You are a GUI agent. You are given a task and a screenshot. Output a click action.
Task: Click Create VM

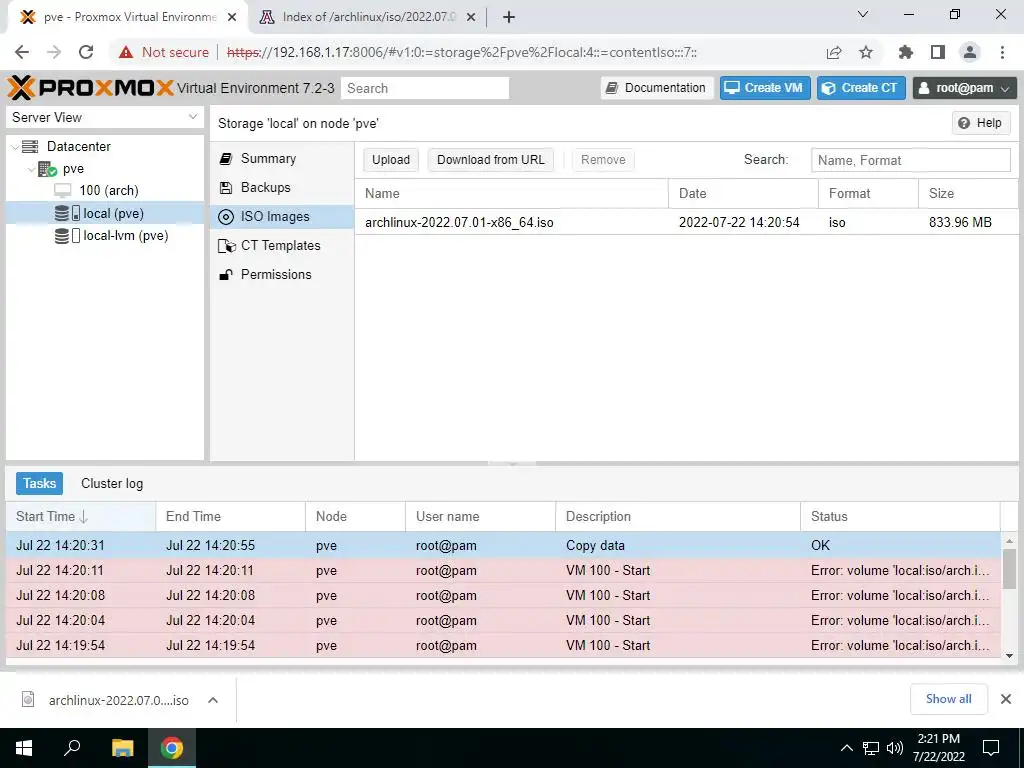[765, 88]
